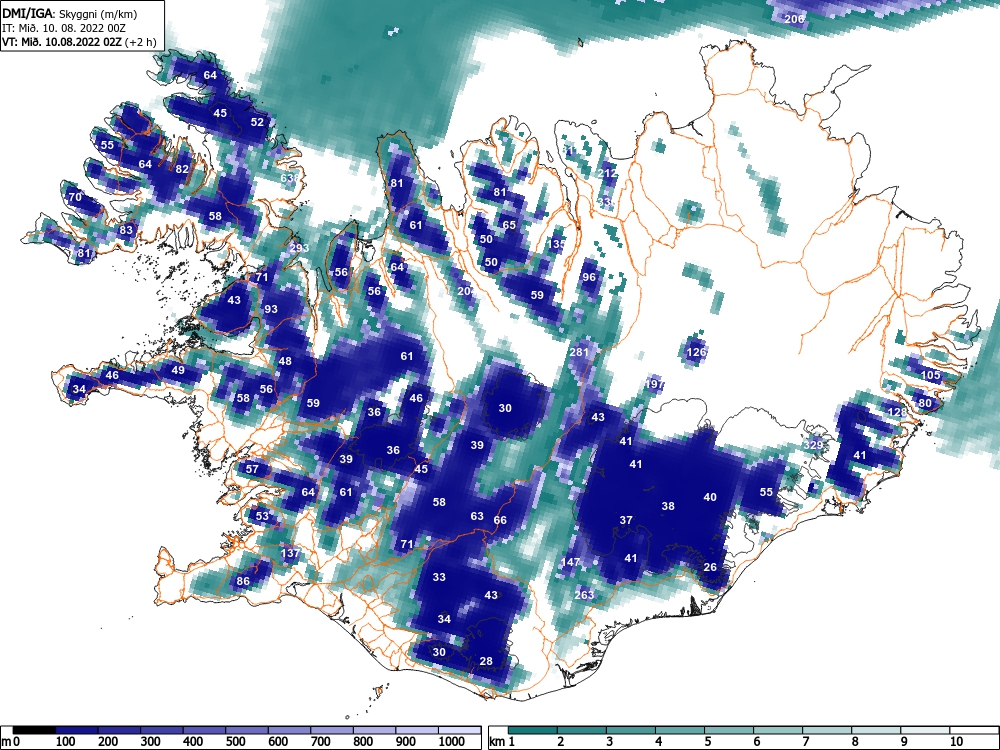Click the '10' label ending the kilometre scale

point(957,742)
